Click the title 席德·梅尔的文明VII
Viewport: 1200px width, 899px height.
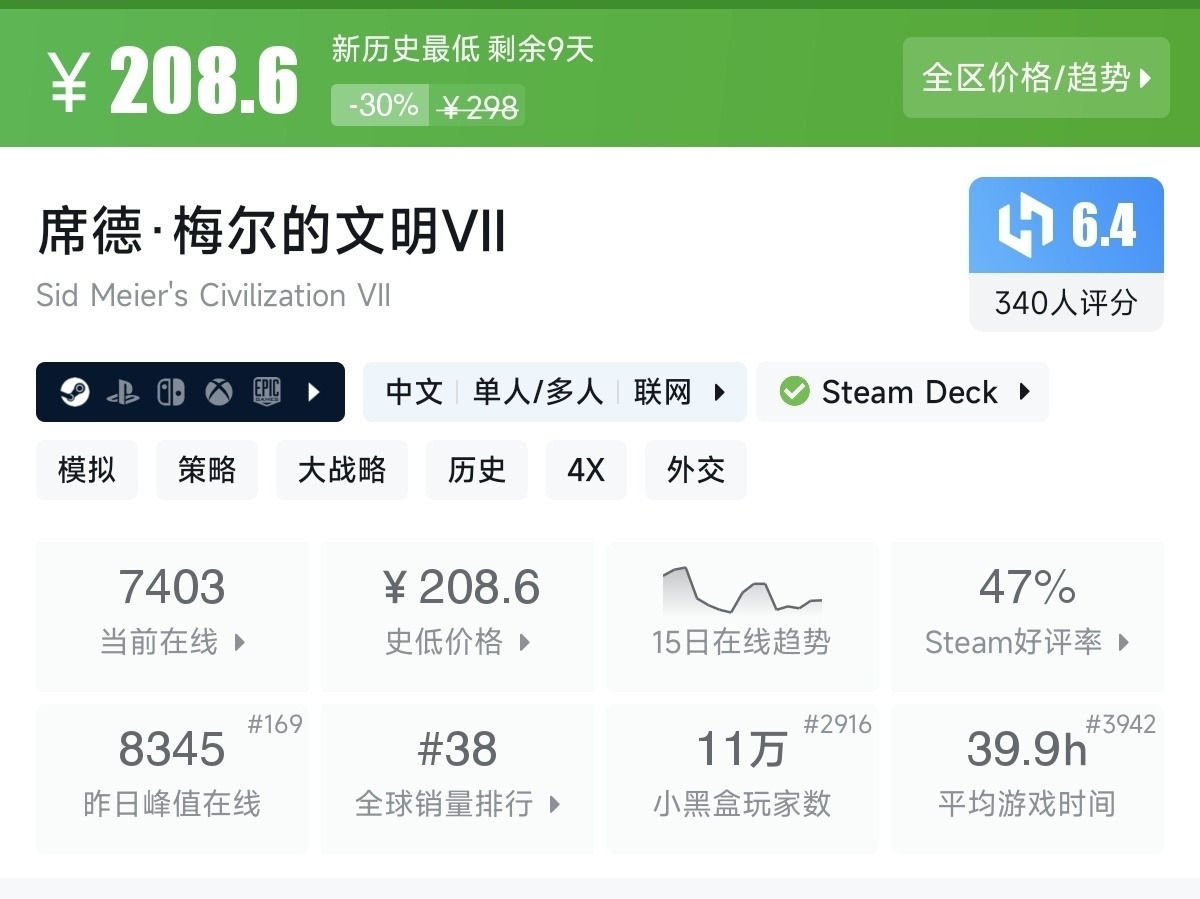coord(271,233)
